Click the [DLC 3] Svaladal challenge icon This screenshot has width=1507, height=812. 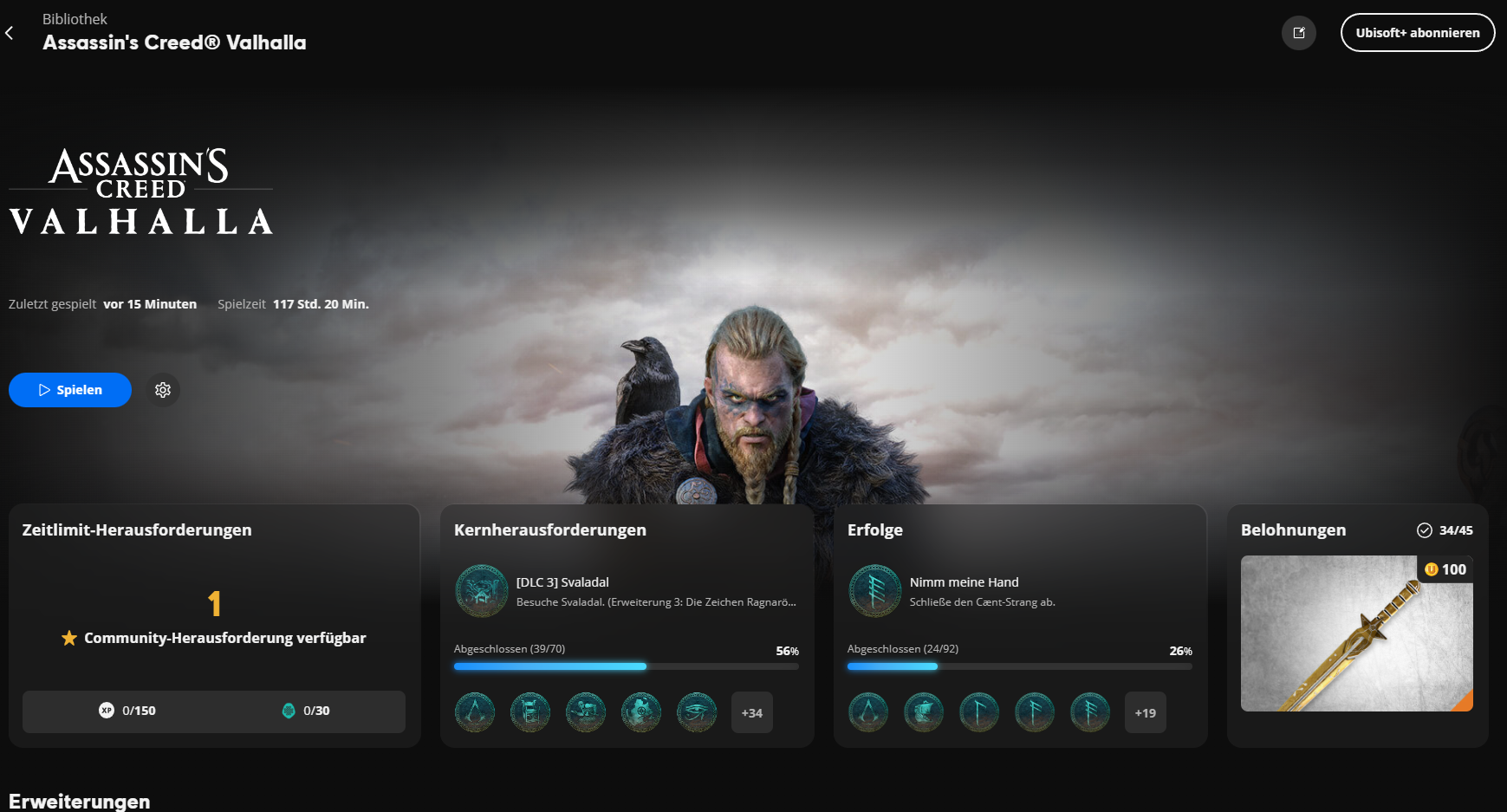click(482, 591)
